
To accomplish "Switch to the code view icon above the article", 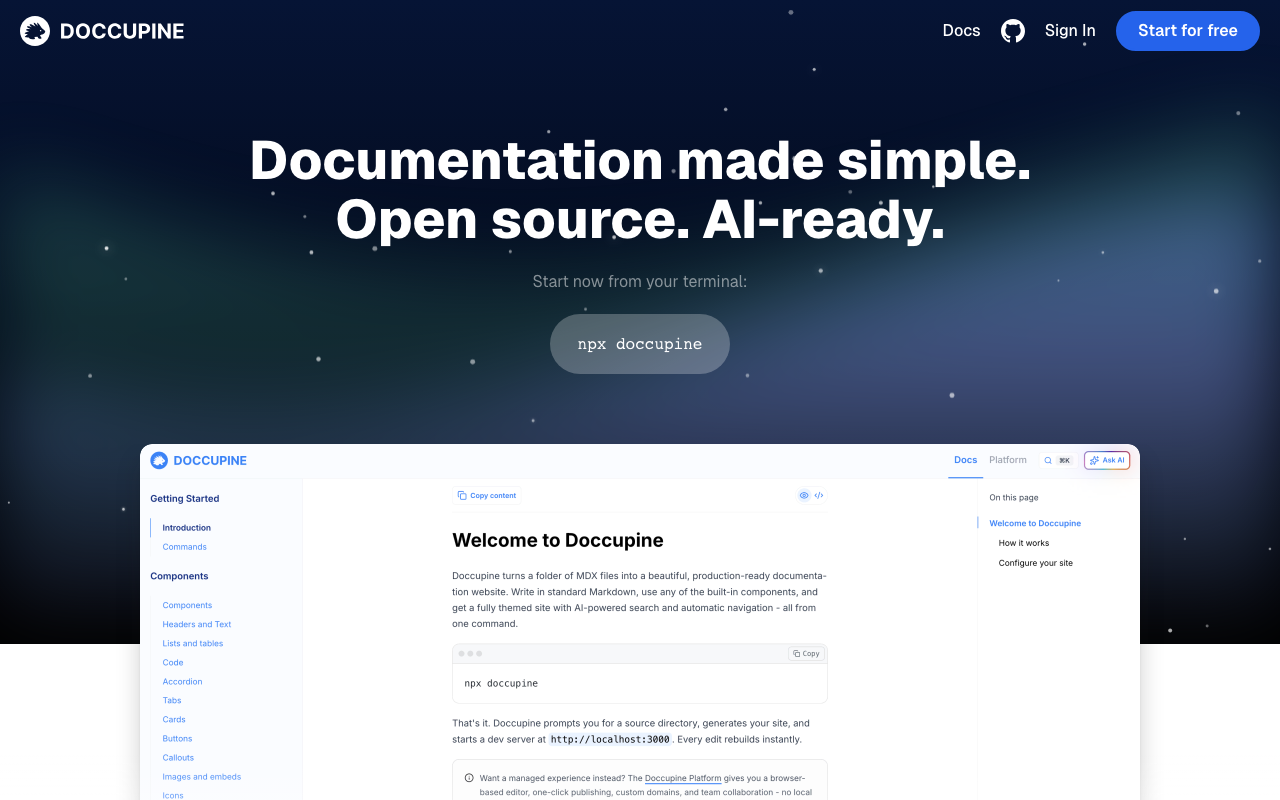I will click(819, 495).
